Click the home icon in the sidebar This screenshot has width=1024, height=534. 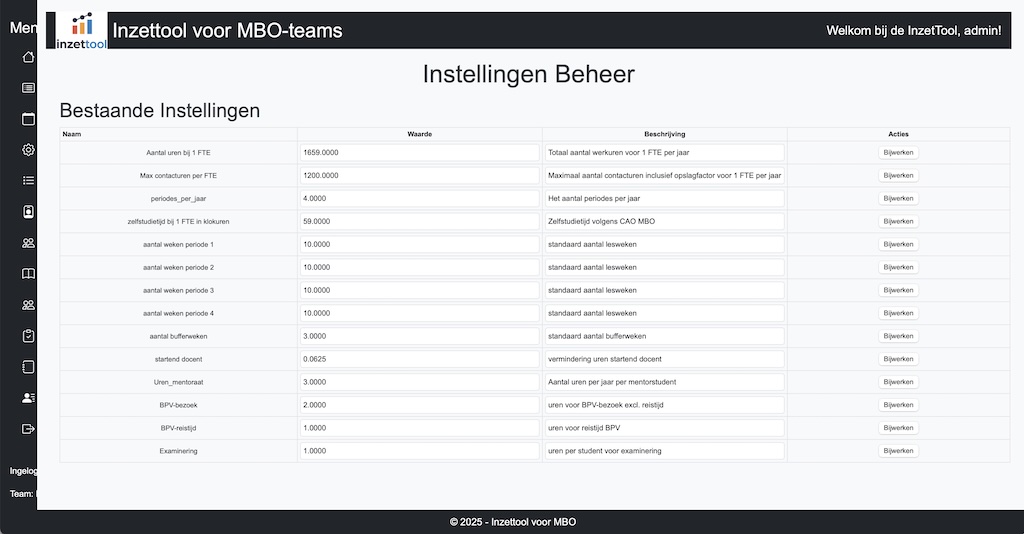(x=29, y=57)
